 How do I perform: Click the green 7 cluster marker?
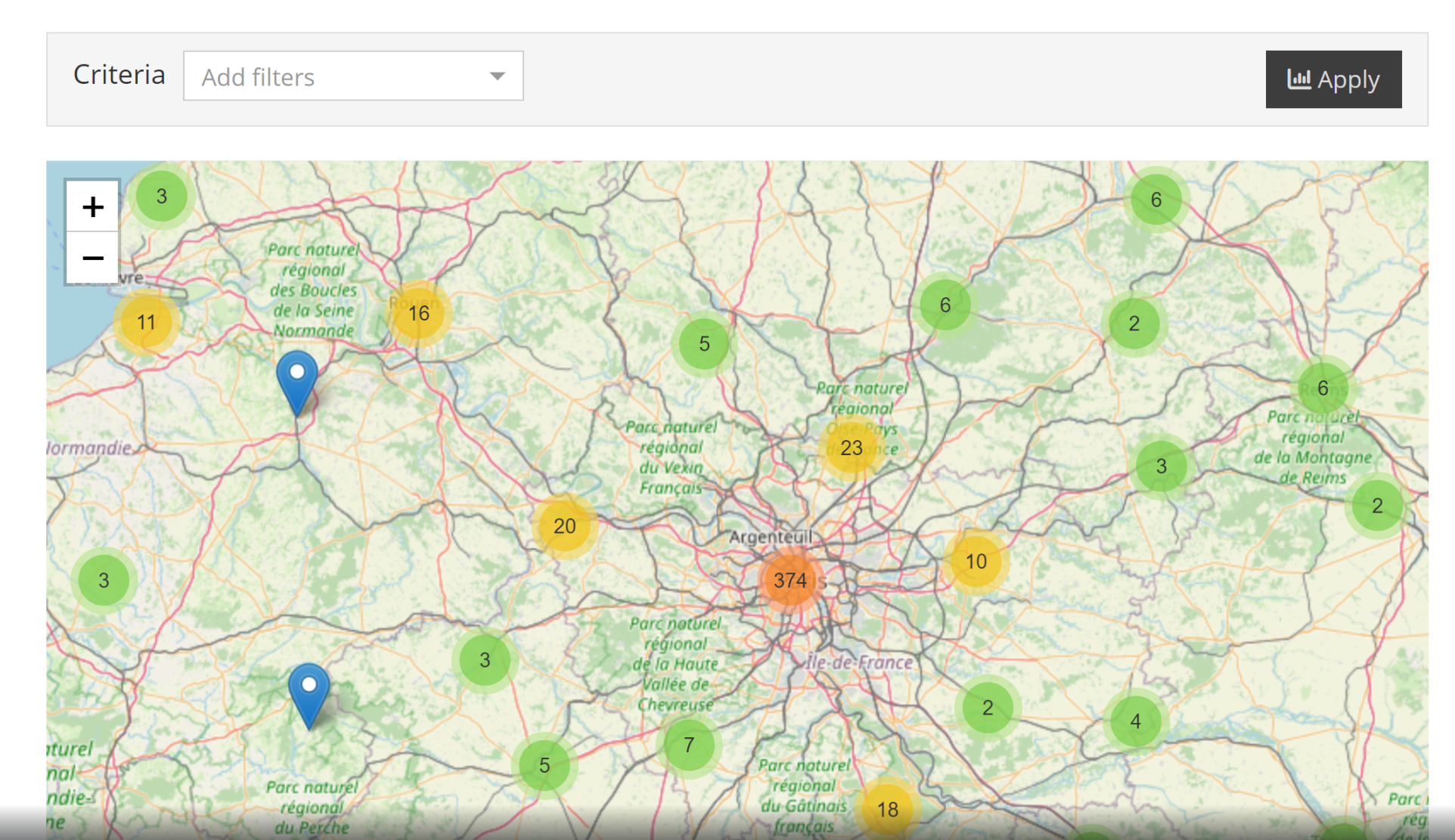[688, 745]
